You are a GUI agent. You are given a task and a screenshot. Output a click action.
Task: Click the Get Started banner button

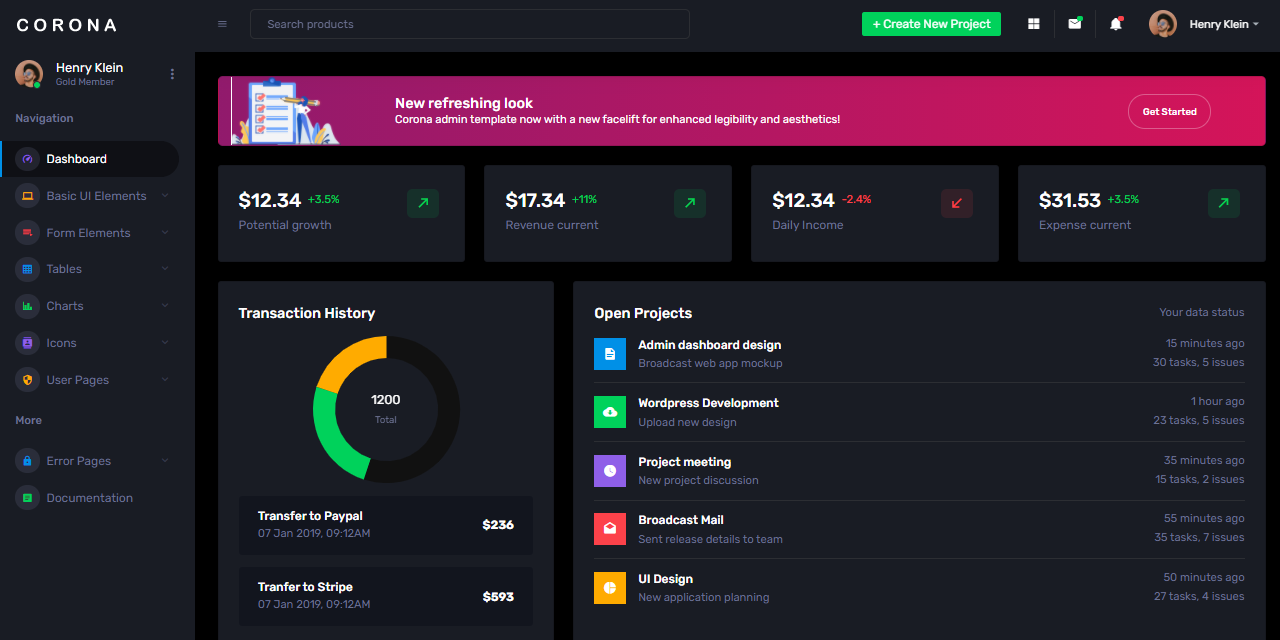point(1169,112)
